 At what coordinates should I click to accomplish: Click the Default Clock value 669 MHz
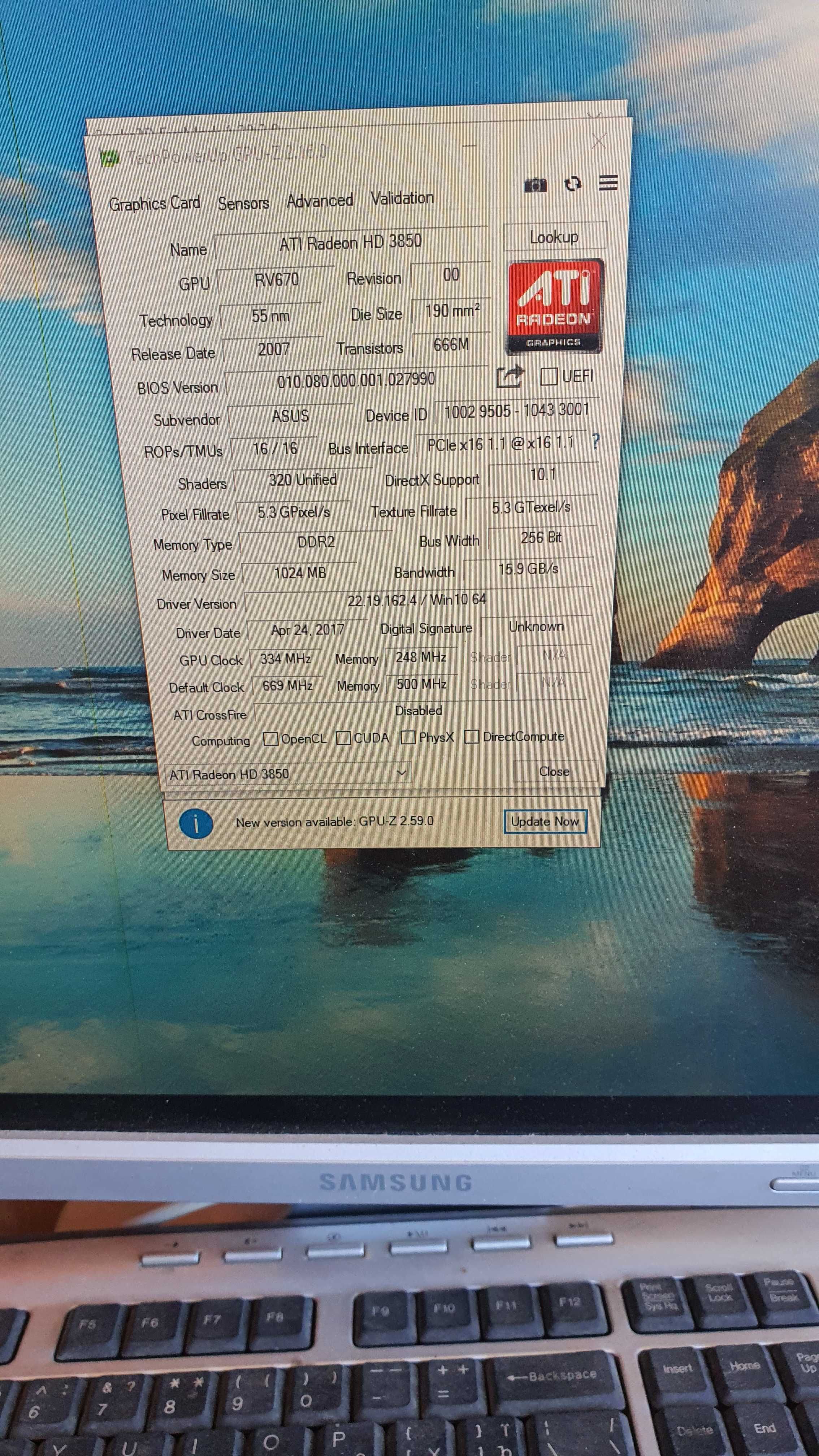pyautogui.click(x=287, y=686)
